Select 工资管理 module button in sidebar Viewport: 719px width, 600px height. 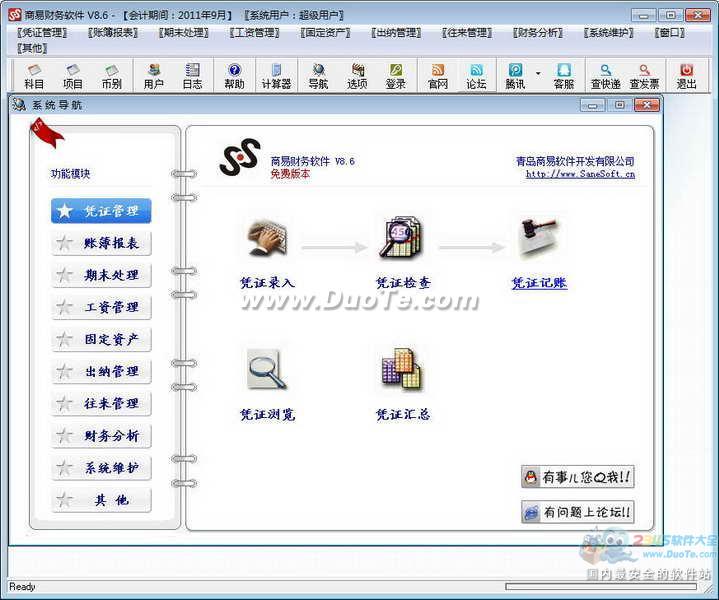click(x=101, y=307)
